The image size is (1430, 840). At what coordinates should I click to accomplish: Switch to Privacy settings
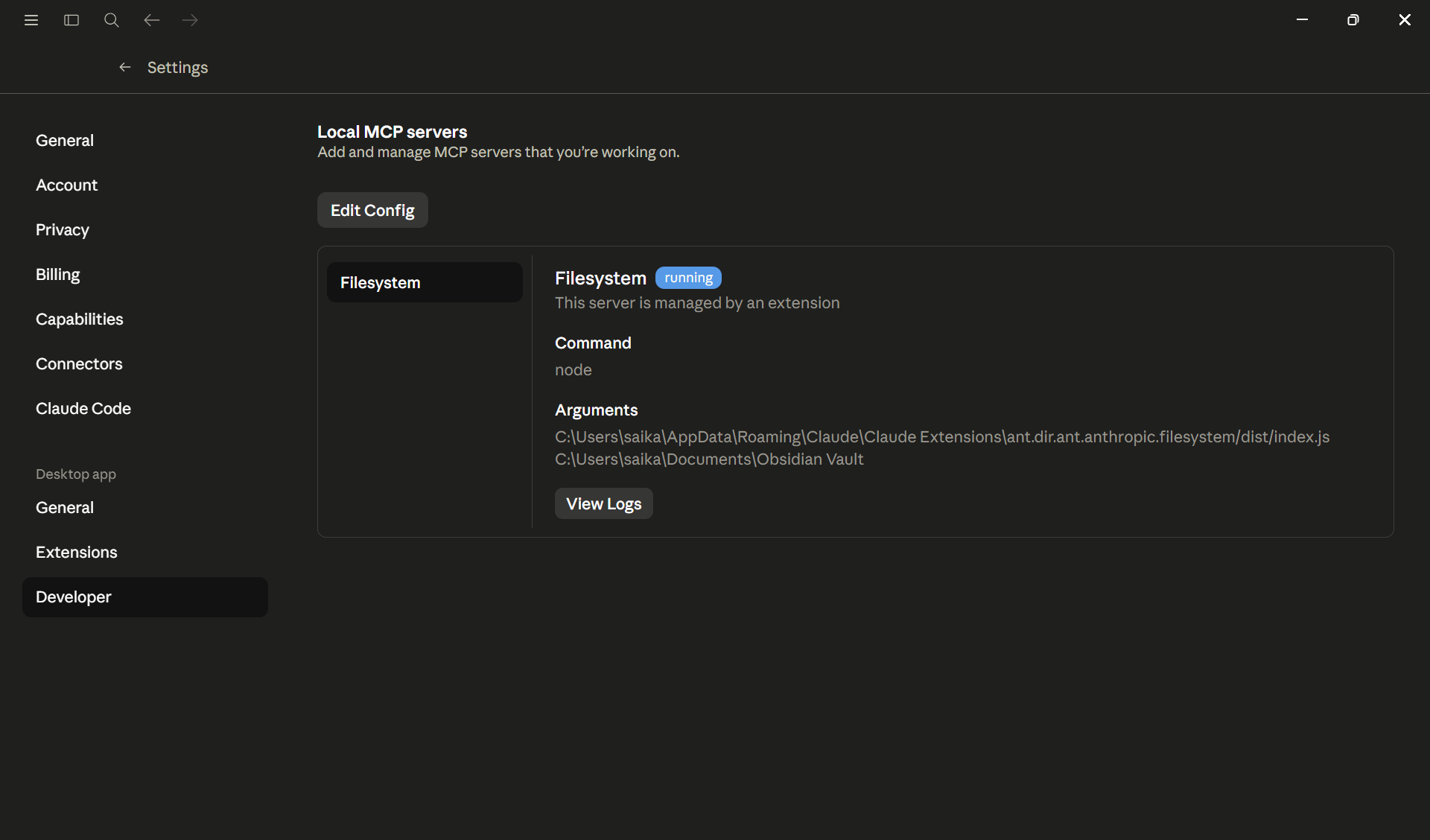[145, 230]
